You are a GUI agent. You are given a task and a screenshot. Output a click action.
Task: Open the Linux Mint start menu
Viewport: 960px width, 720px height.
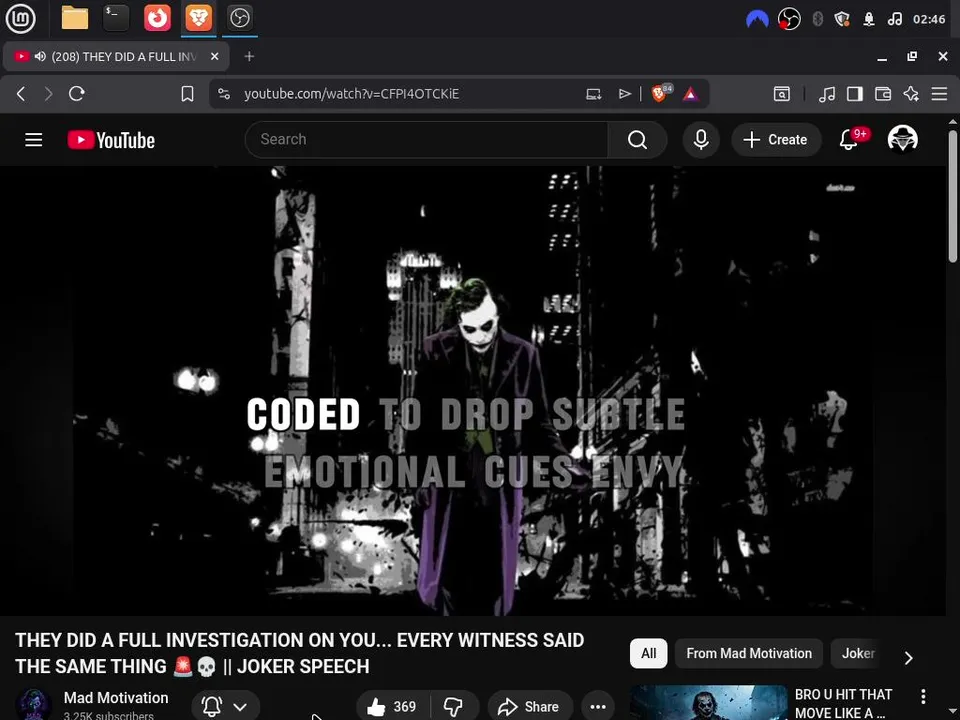[20, 18]
